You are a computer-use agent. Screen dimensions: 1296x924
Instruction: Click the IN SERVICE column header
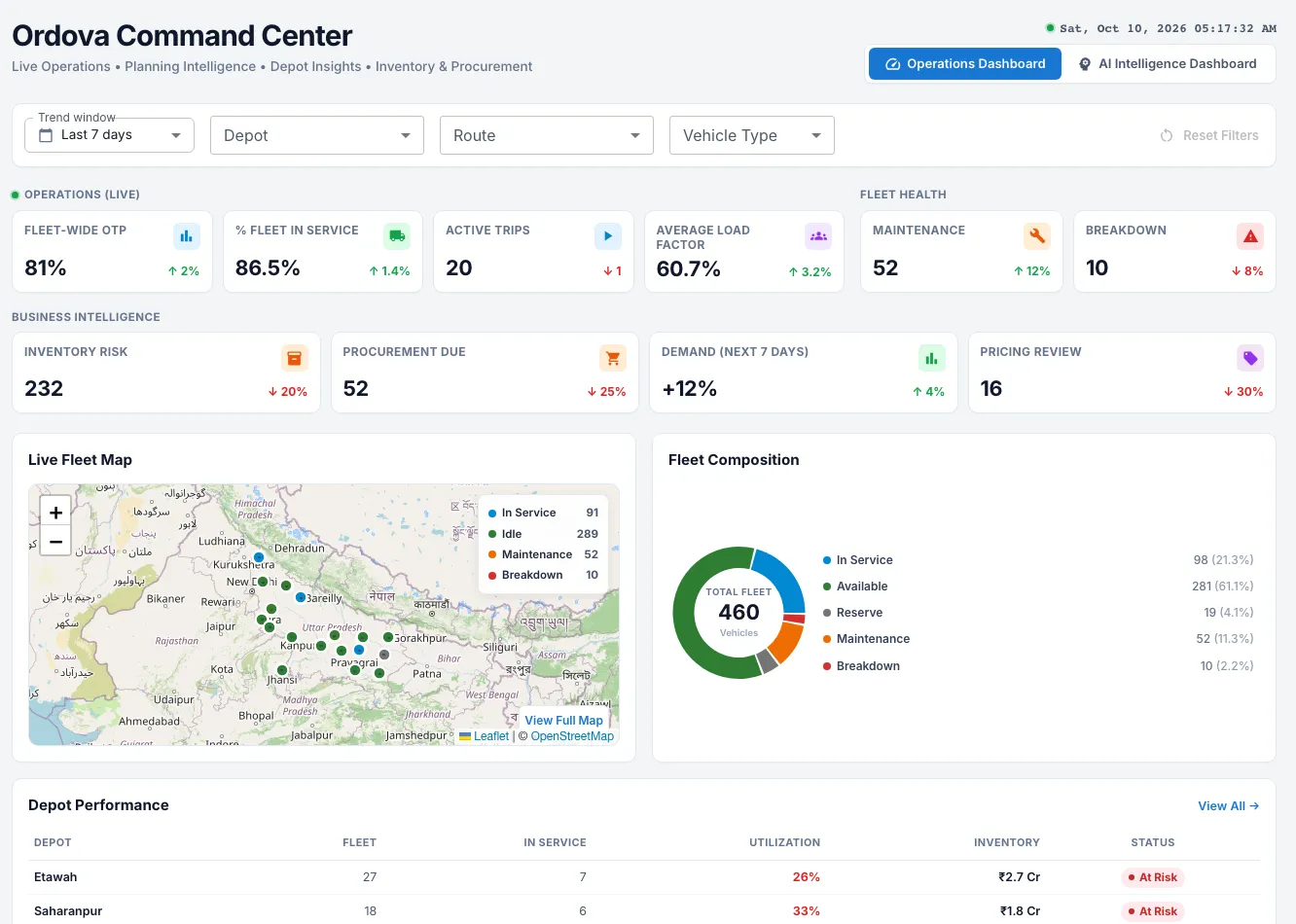pyautogui.click(x=555, y=842)
